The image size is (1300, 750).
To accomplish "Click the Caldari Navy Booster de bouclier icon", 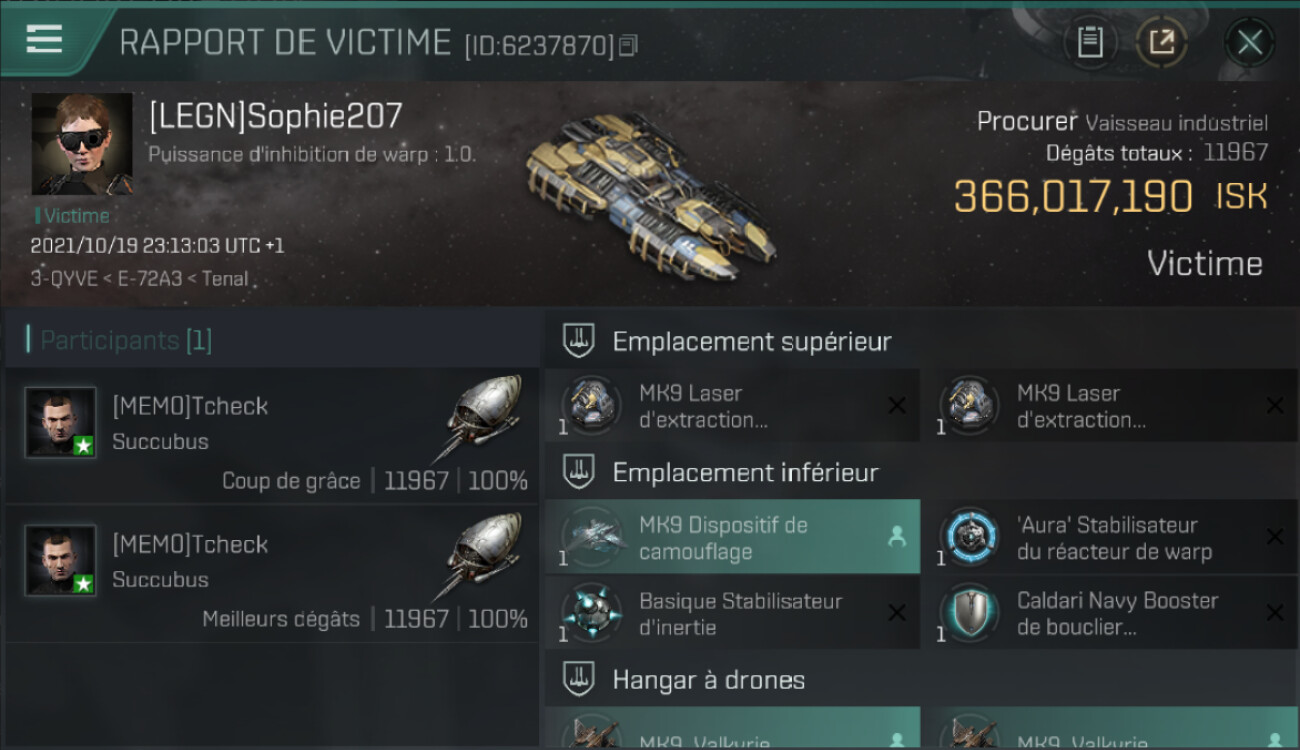I will (968, 614).
